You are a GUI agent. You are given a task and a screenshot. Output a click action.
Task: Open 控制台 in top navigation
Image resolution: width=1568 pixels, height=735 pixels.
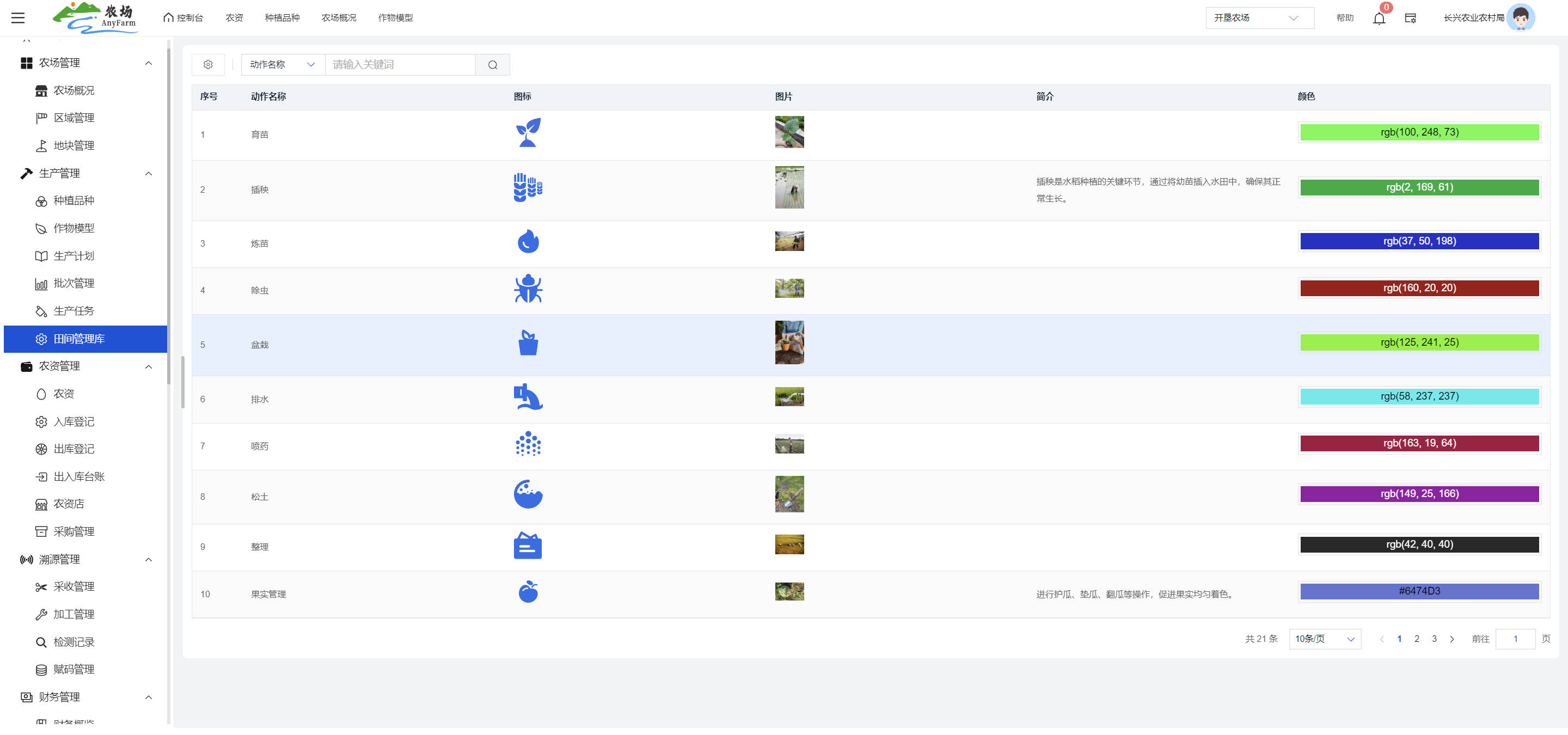[183, 17]
